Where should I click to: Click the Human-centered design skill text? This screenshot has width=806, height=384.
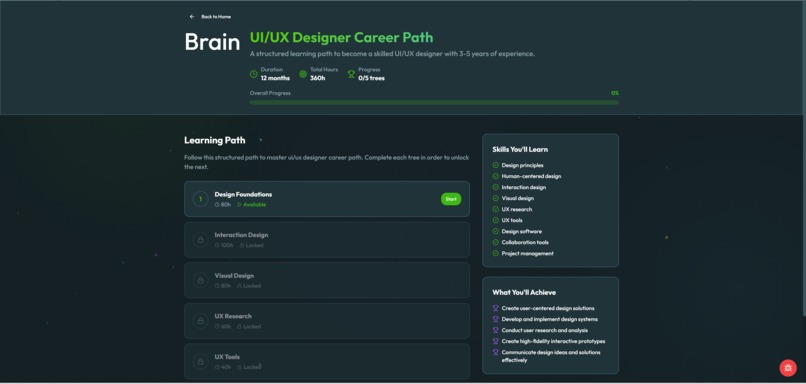click(532, 176)
